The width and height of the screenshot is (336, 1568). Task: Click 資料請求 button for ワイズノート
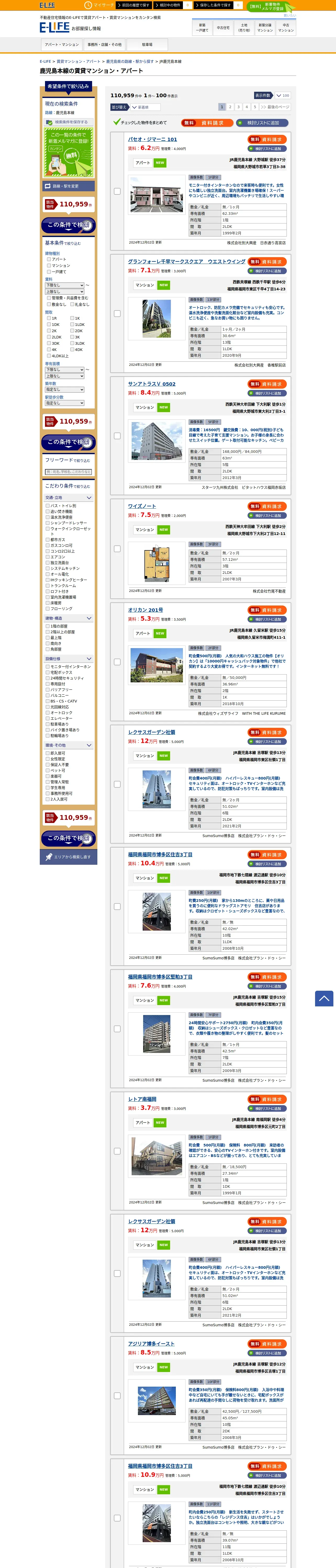(267, 506)
